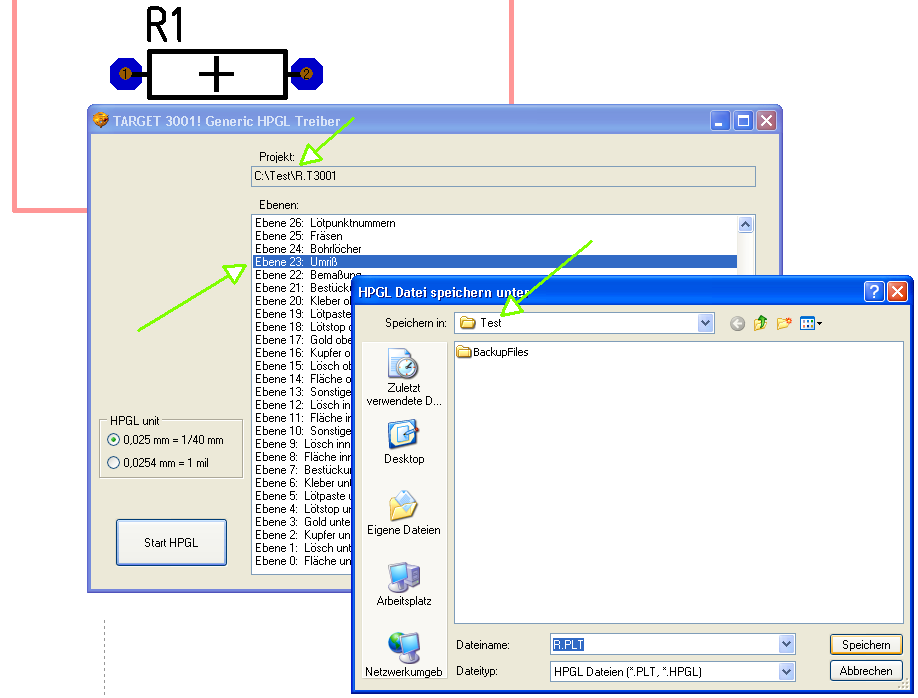Expand the Speichern in folder dropdown
The width and height of the screenshot is (918, 698).
(x=705, y=323)
